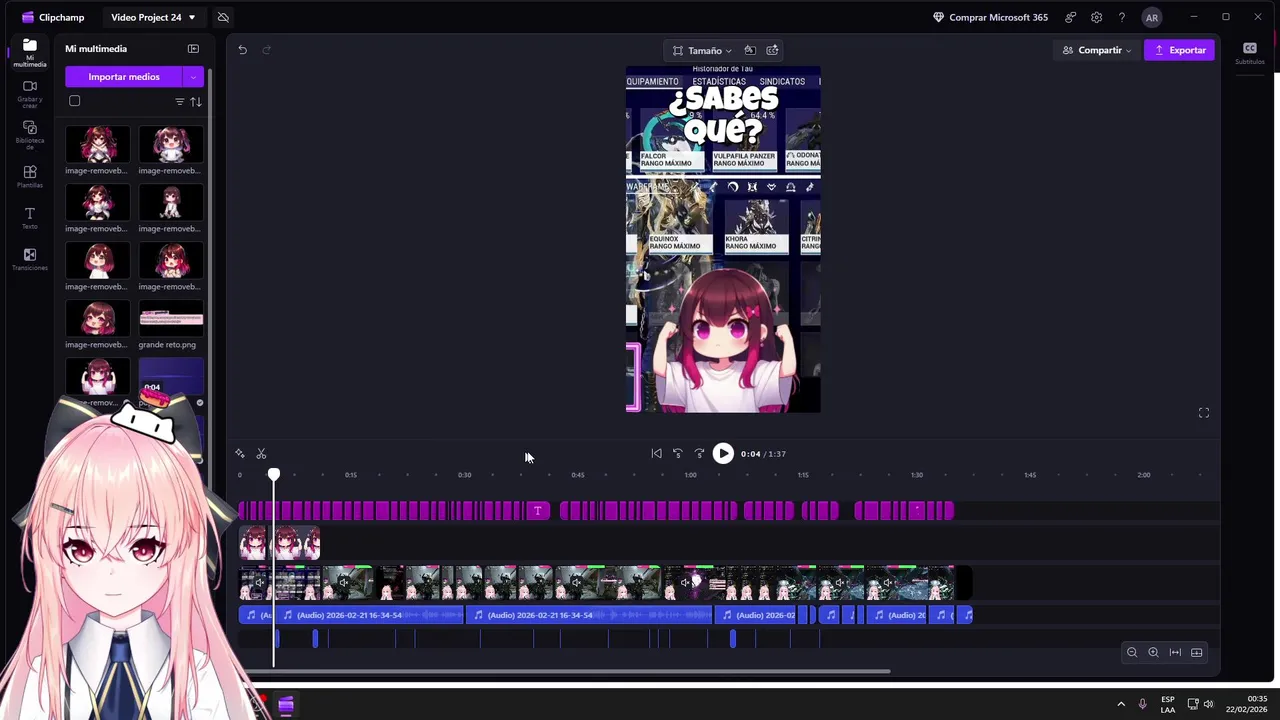Seek to 1:15 on the ruler
This screenshot has height=720, width=1280.
click(803, 475)
